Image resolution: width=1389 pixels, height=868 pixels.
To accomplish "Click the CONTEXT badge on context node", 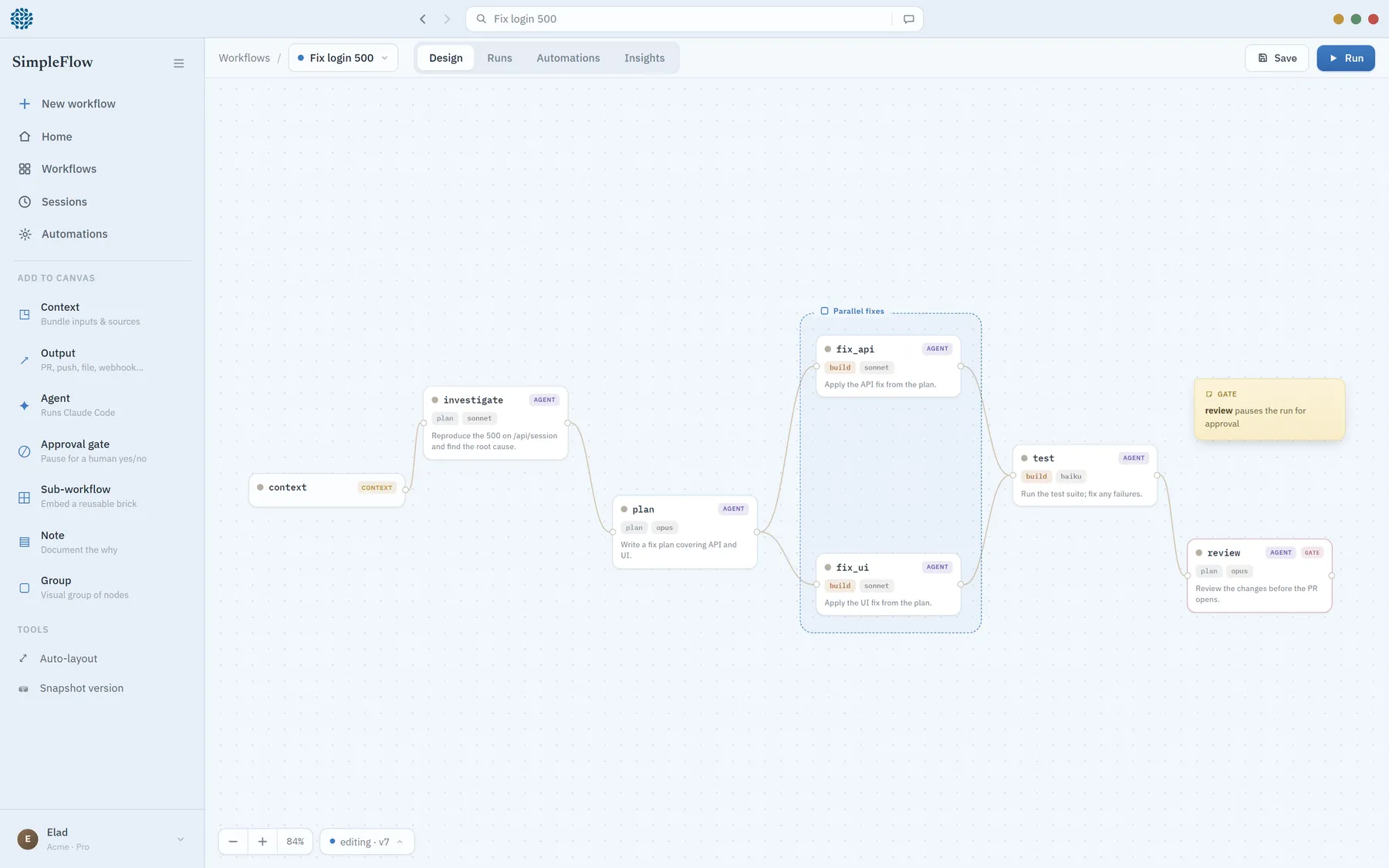I will coord(377,488).
